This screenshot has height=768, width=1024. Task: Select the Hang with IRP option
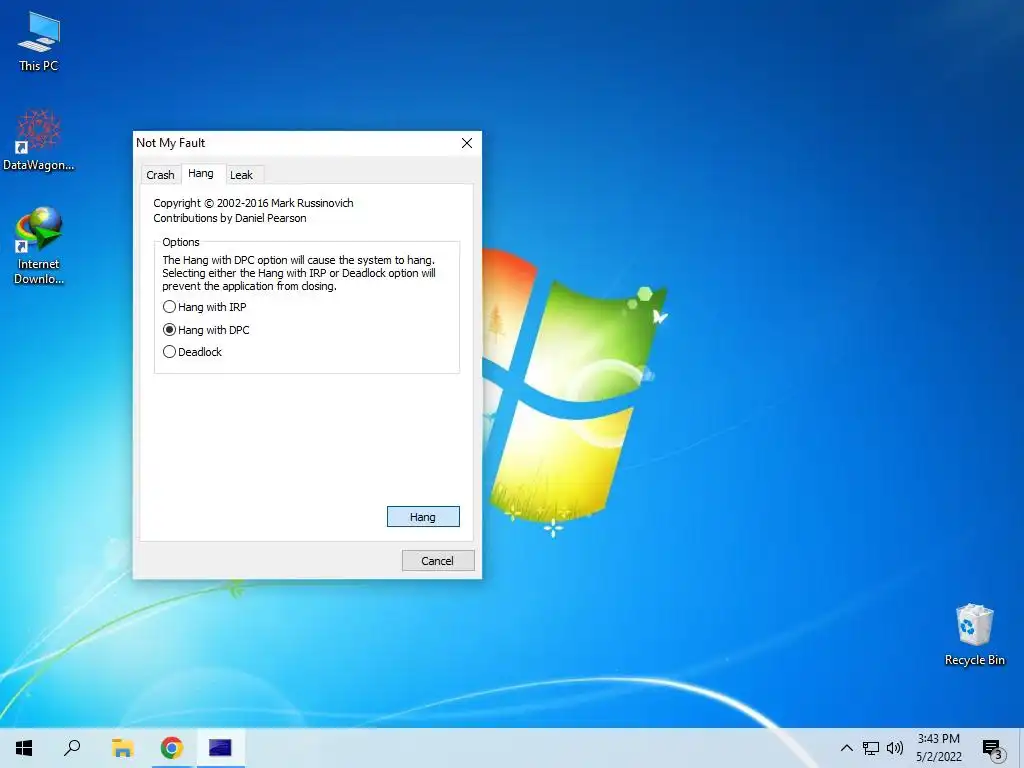click(x=204, y=307)
